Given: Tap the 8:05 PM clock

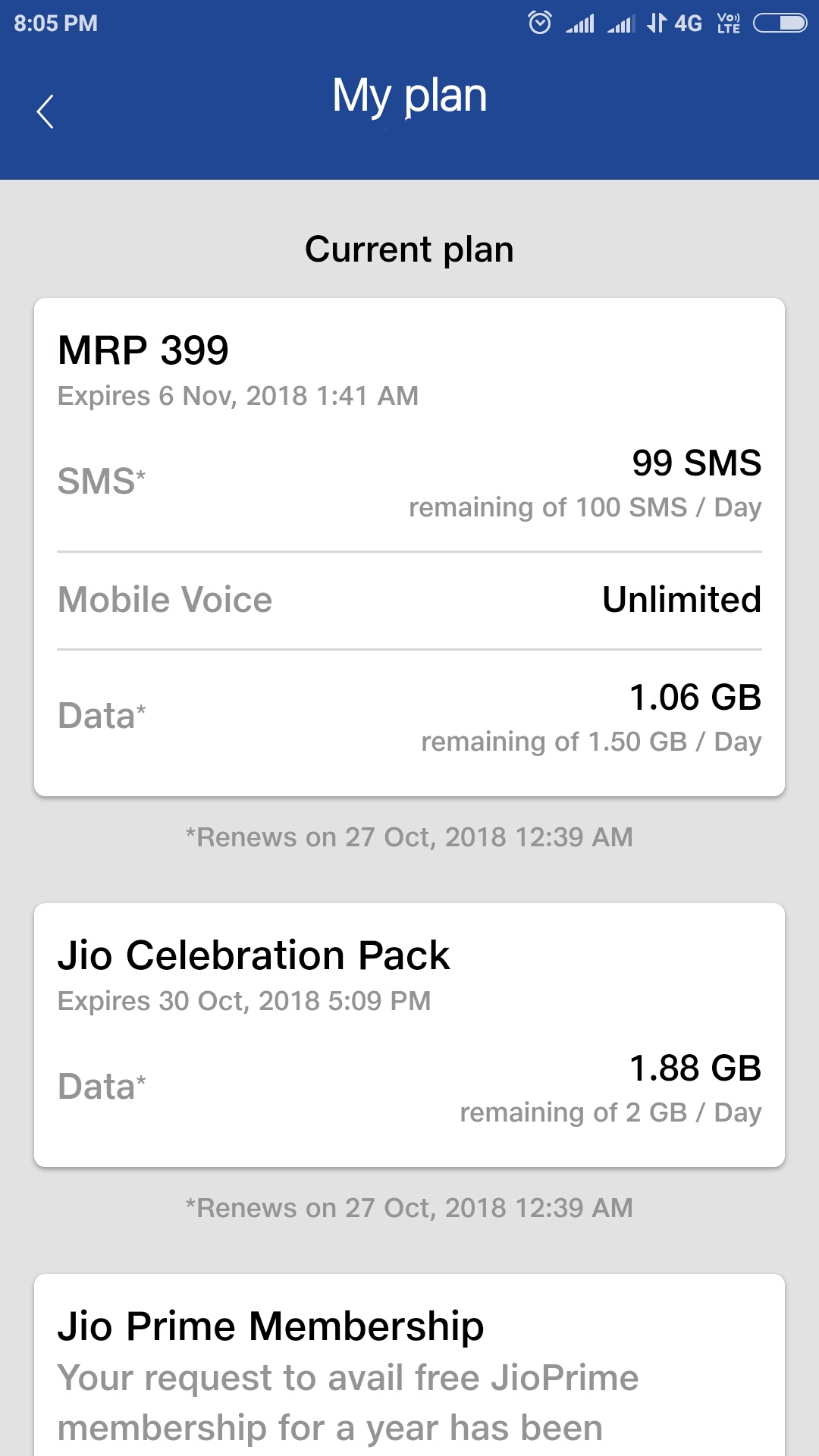Looking at the screenshot, I should click(55, 24).
